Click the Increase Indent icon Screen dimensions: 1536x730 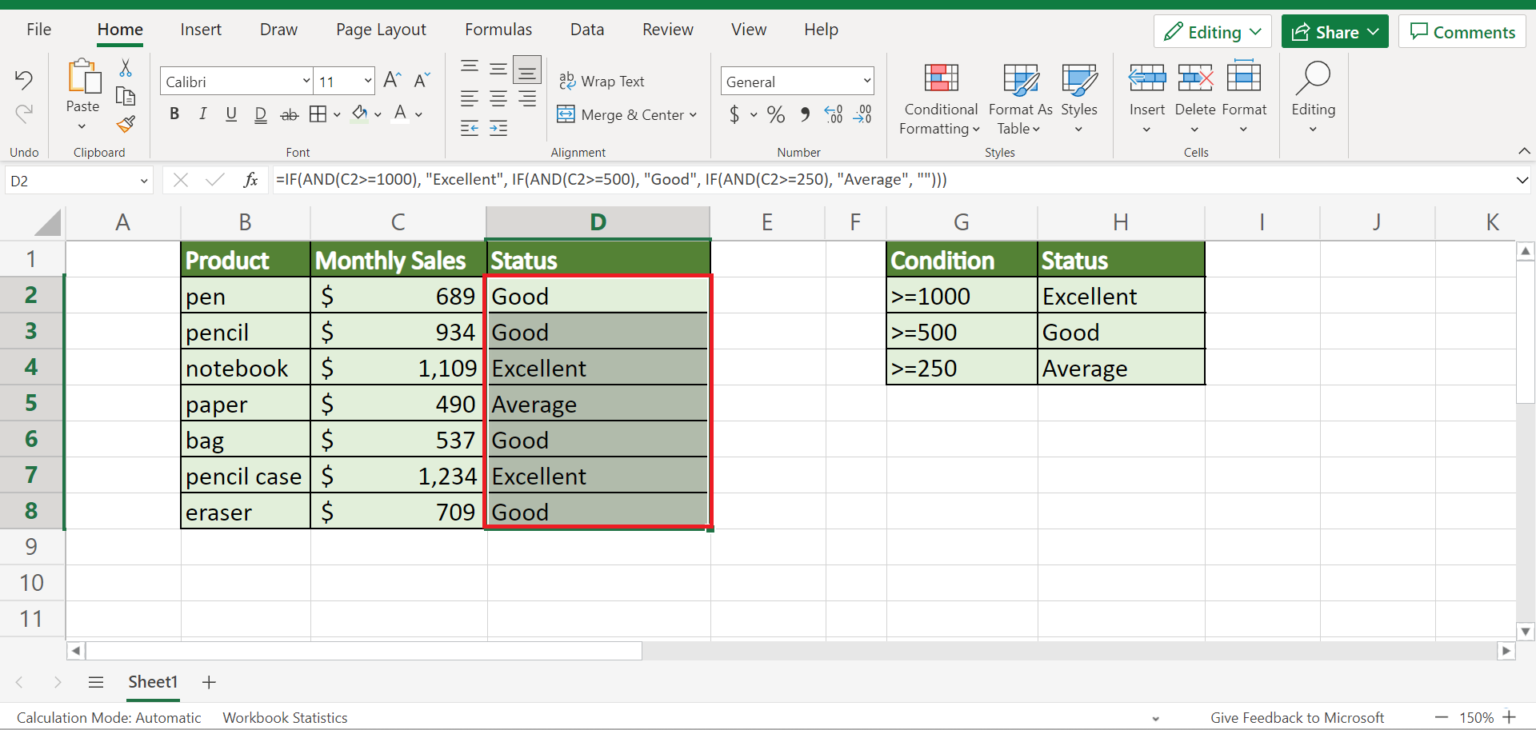click(x=499, y=128)
